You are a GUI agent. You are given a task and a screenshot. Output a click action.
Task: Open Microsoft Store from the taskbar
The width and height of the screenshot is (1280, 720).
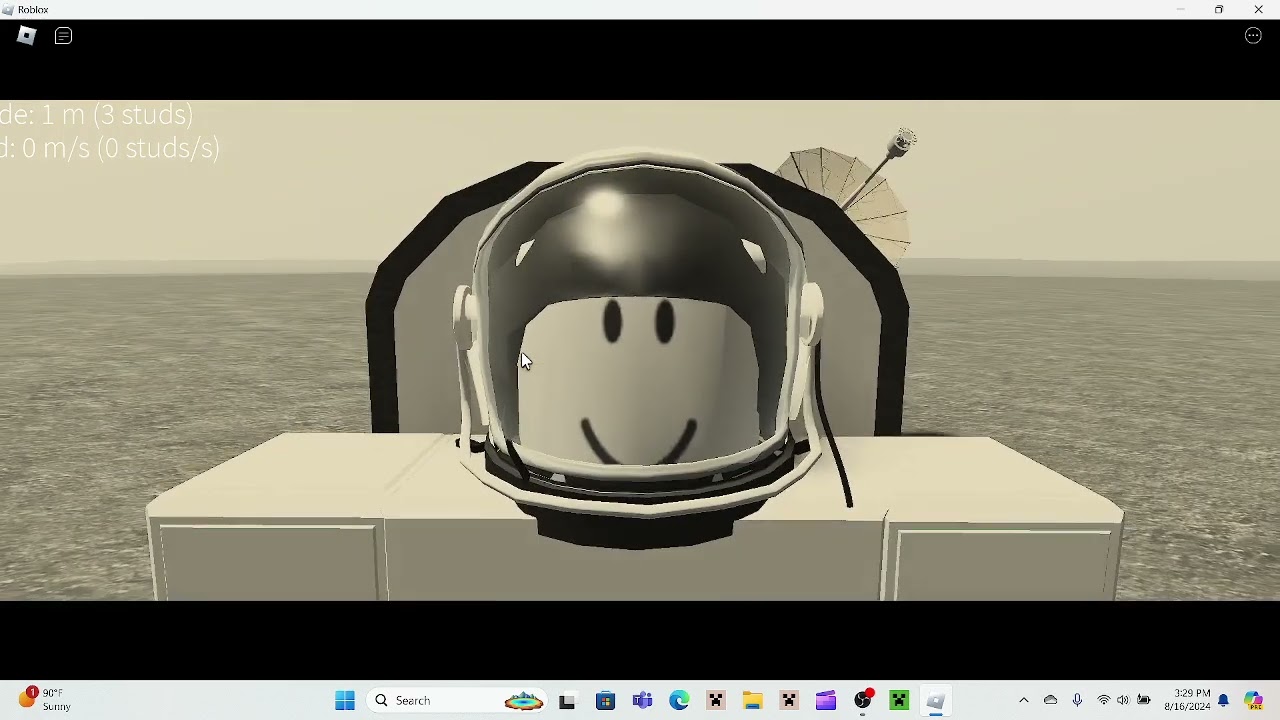pyautogui.click(x=605, y=701)
